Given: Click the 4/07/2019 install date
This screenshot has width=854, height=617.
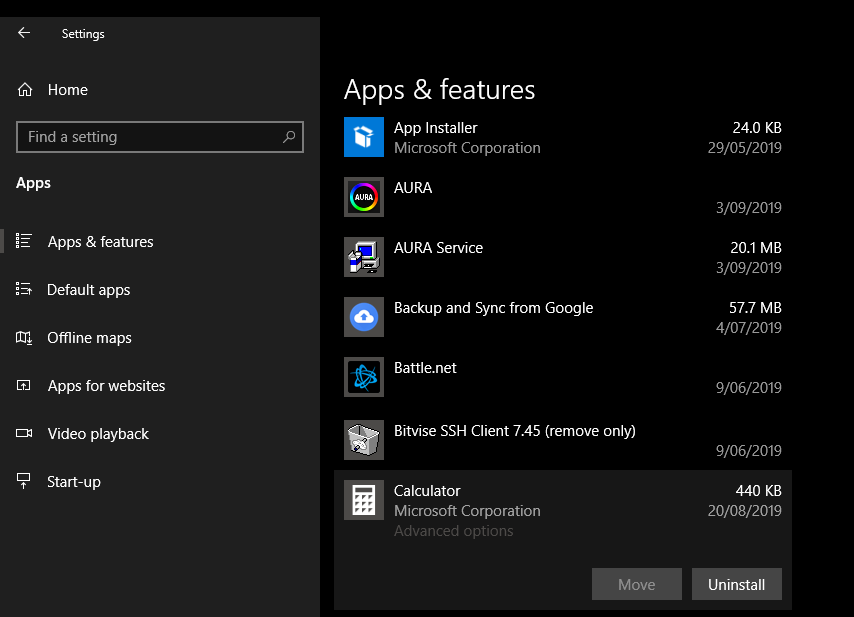Looking at the screenshot, I should [749, 328].
